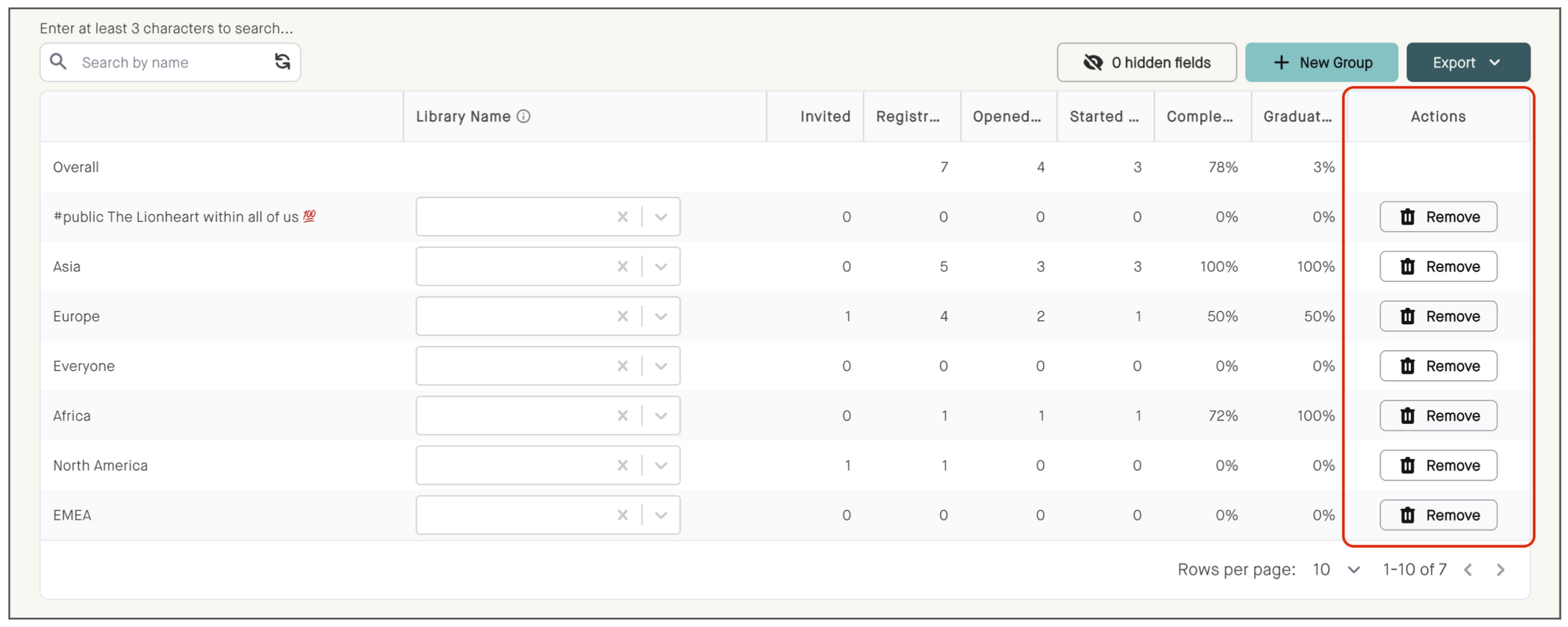This screenshot has width=1568, height=627.
Task: Clear the Library Name field for EMEA row
Action: pyautogui.click(x=622, y=515)
